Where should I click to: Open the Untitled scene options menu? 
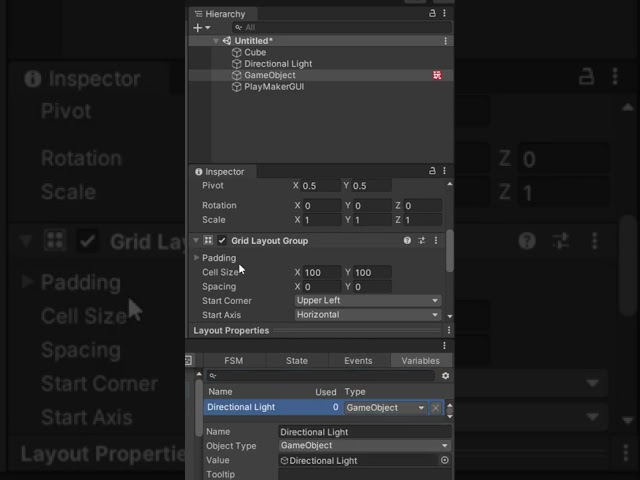tap(445, 41)
